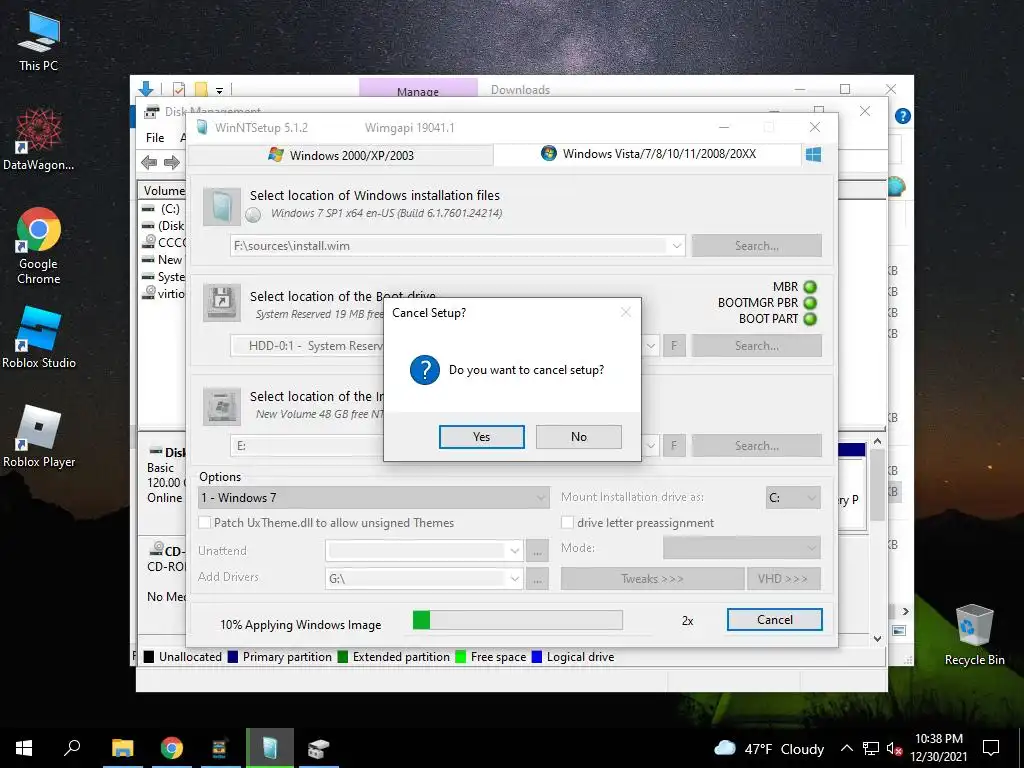
Task: Toggle Patch UxTheme.dll checkbox
Action: (x=204, y=522)
